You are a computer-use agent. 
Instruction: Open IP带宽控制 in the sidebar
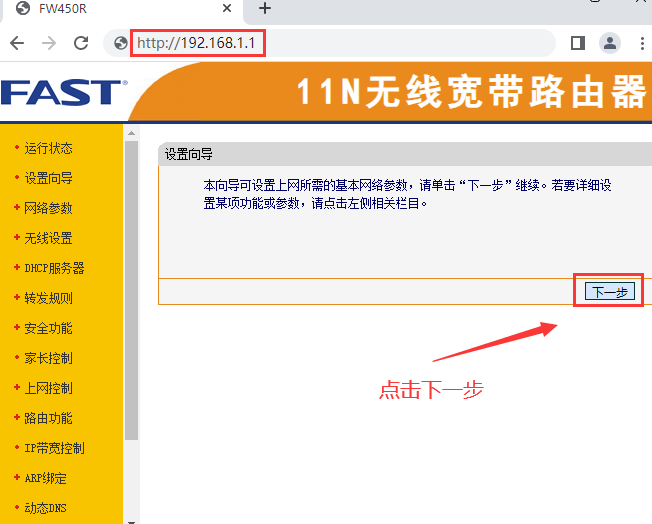point(54,448)
